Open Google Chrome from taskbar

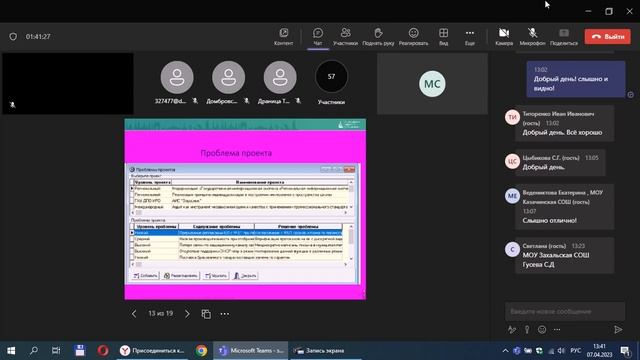click(x=201, y=351)
